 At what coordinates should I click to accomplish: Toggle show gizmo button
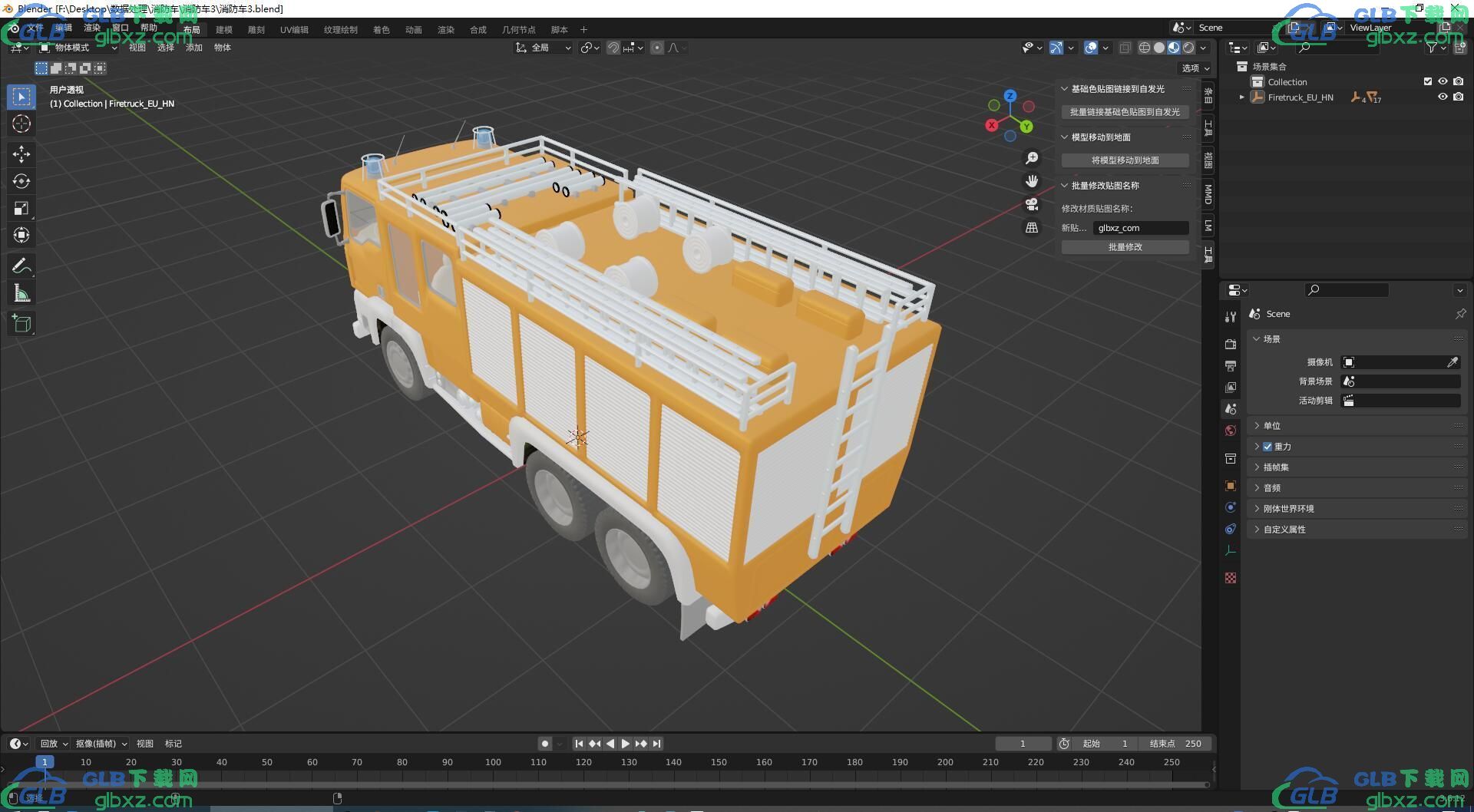coord(1056,48)
